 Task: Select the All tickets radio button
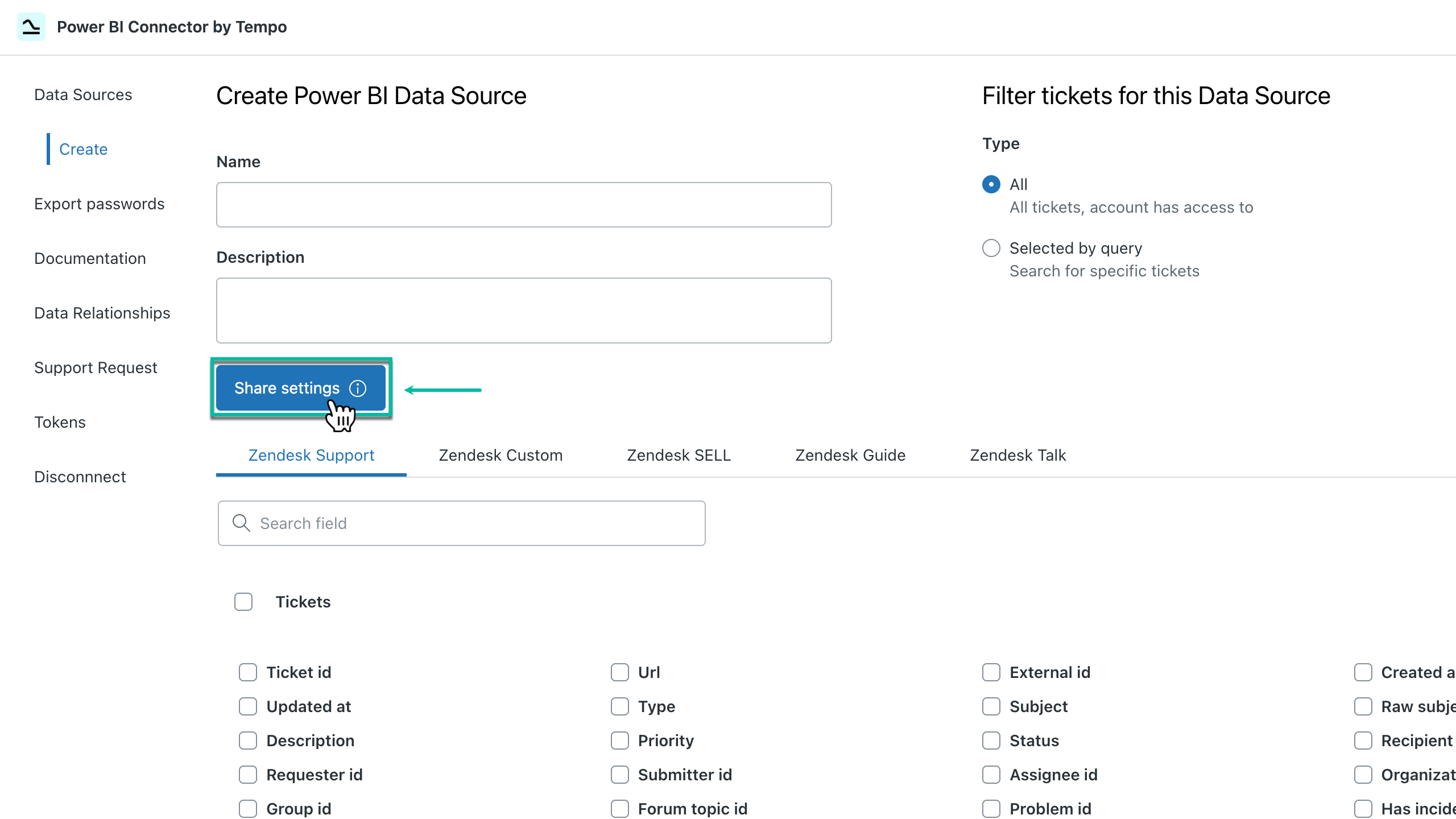point(991,184)
